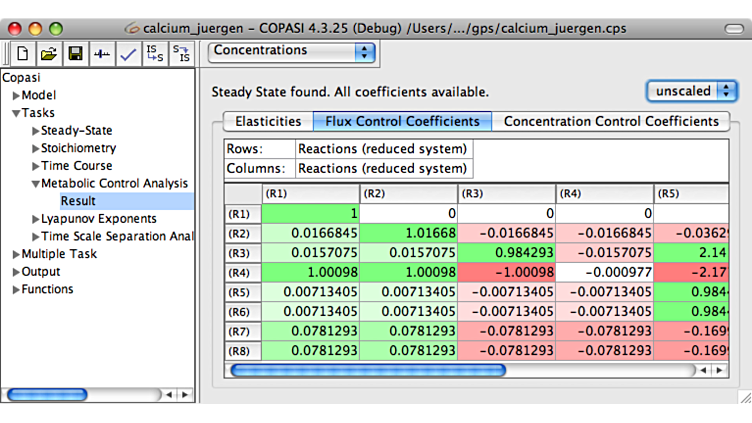Select the Time Course tree item

pyautogui.click(x=76, y=166)
